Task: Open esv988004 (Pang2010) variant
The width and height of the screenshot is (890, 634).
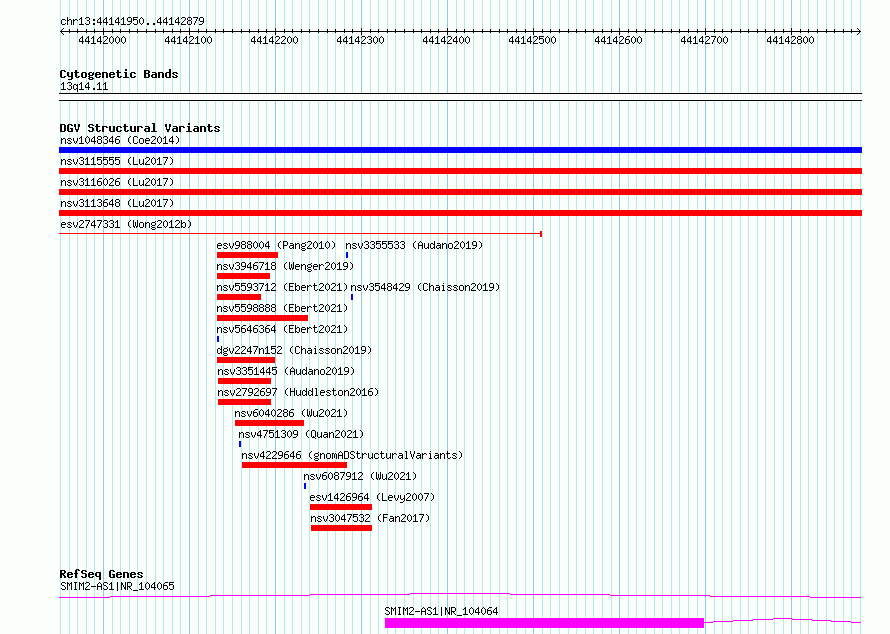Action: (x=276, y=245)
